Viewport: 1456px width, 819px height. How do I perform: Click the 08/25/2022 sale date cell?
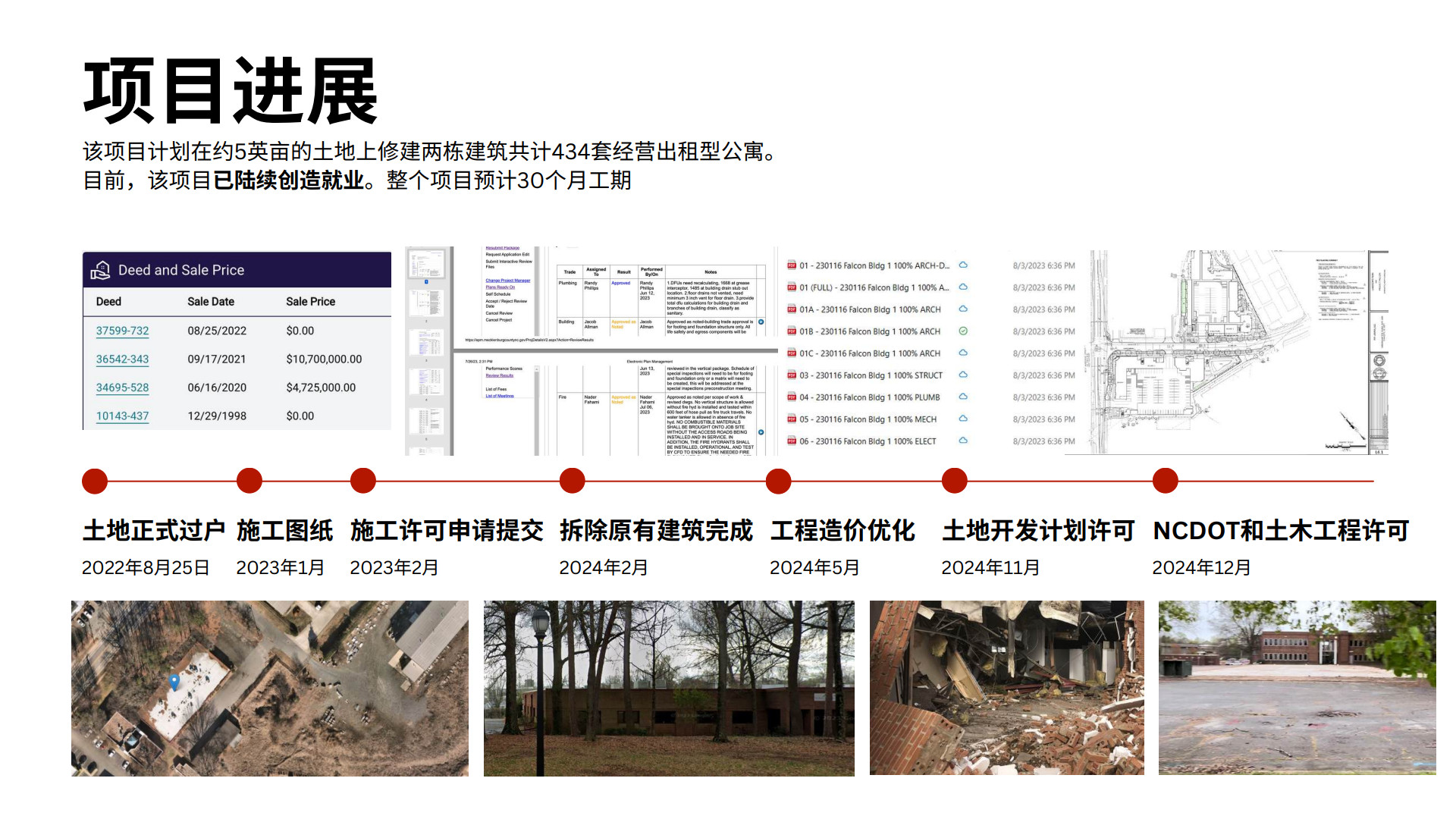(217, 331)
